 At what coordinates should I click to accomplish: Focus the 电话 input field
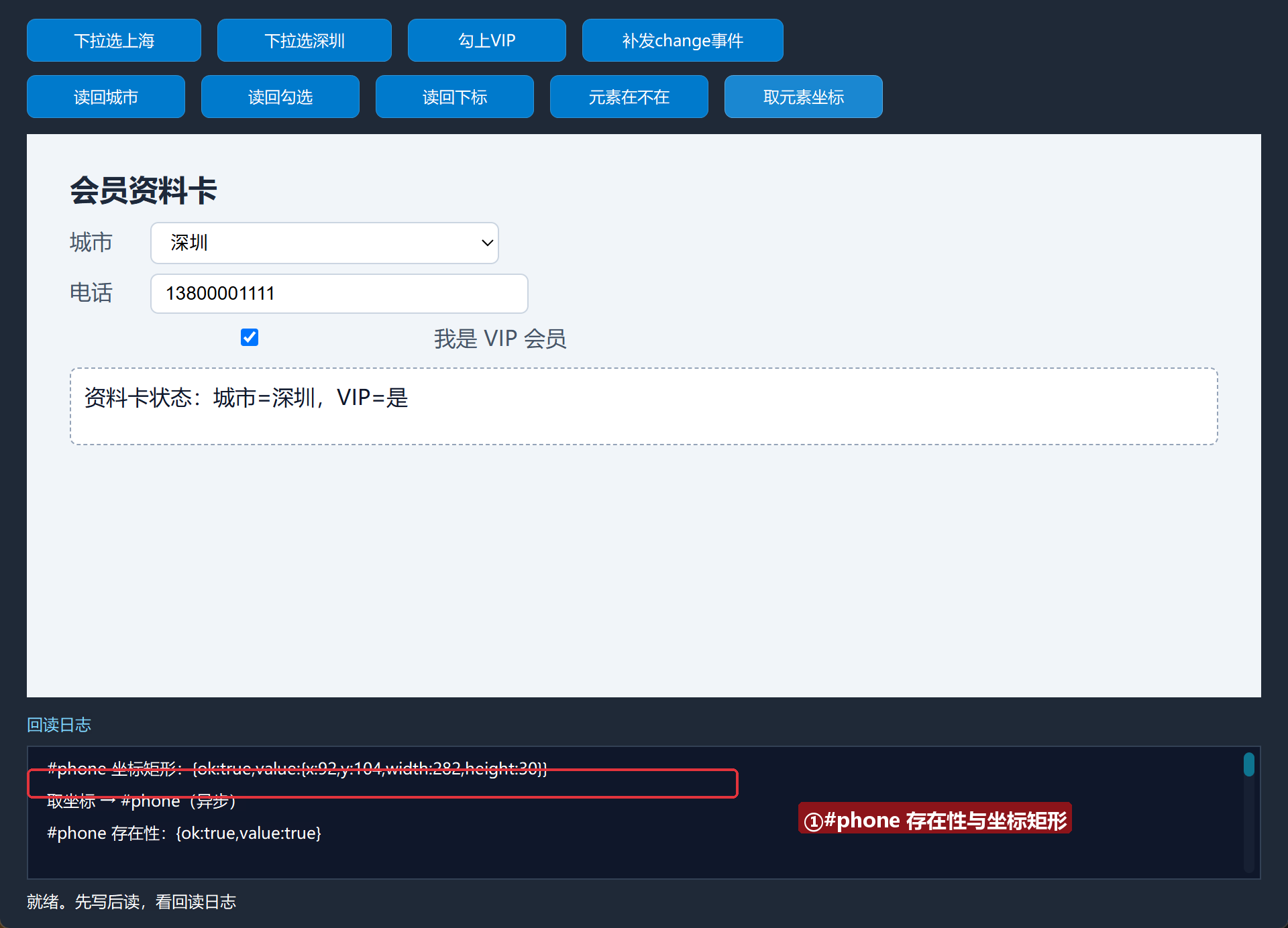tap(339, 293)
